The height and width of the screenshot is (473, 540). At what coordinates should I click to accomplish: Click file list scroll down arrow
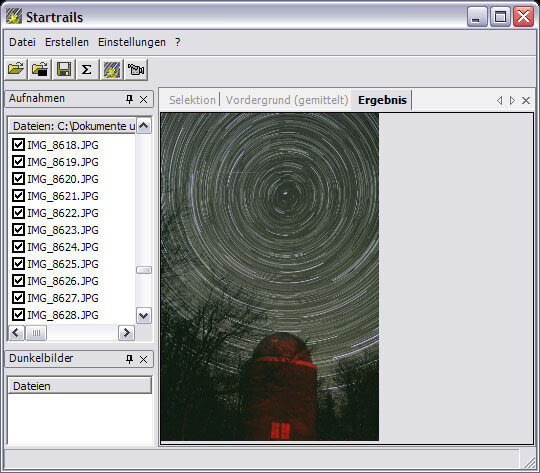[x=144, y=316]
